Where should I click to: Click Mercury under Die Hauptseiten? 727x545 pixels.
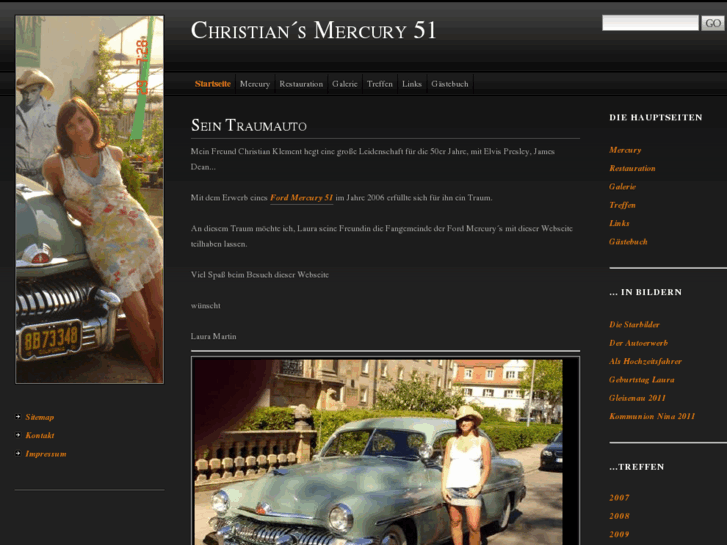click(x=625, y=150)
